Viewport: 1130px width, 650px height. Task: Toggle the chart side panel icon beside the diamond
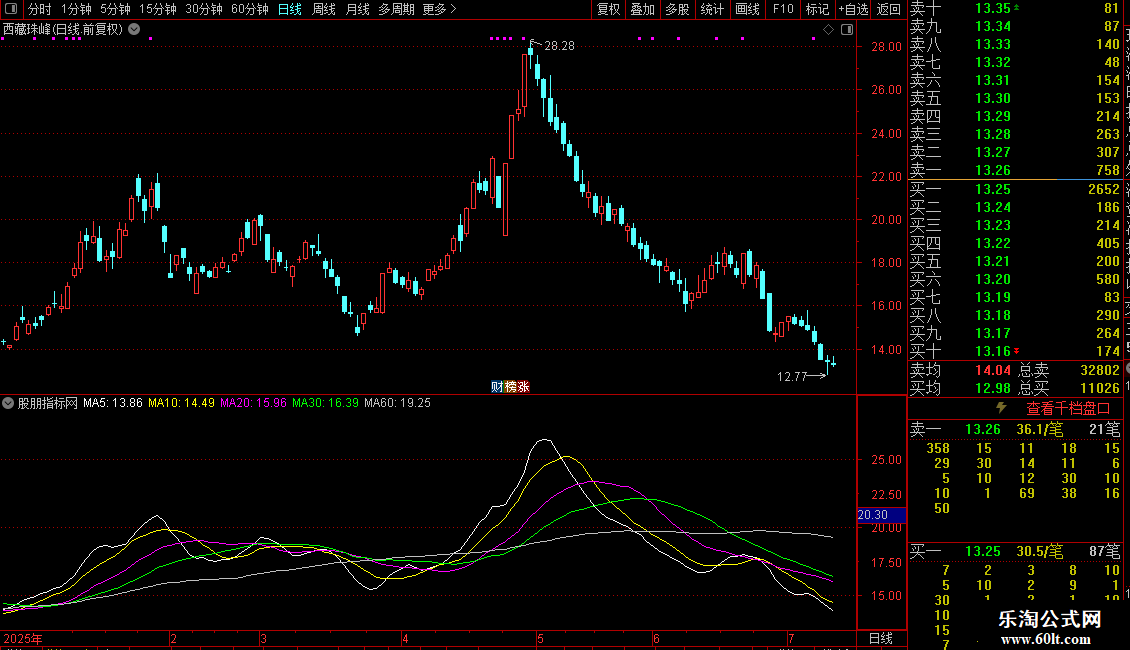click(847, 30)
